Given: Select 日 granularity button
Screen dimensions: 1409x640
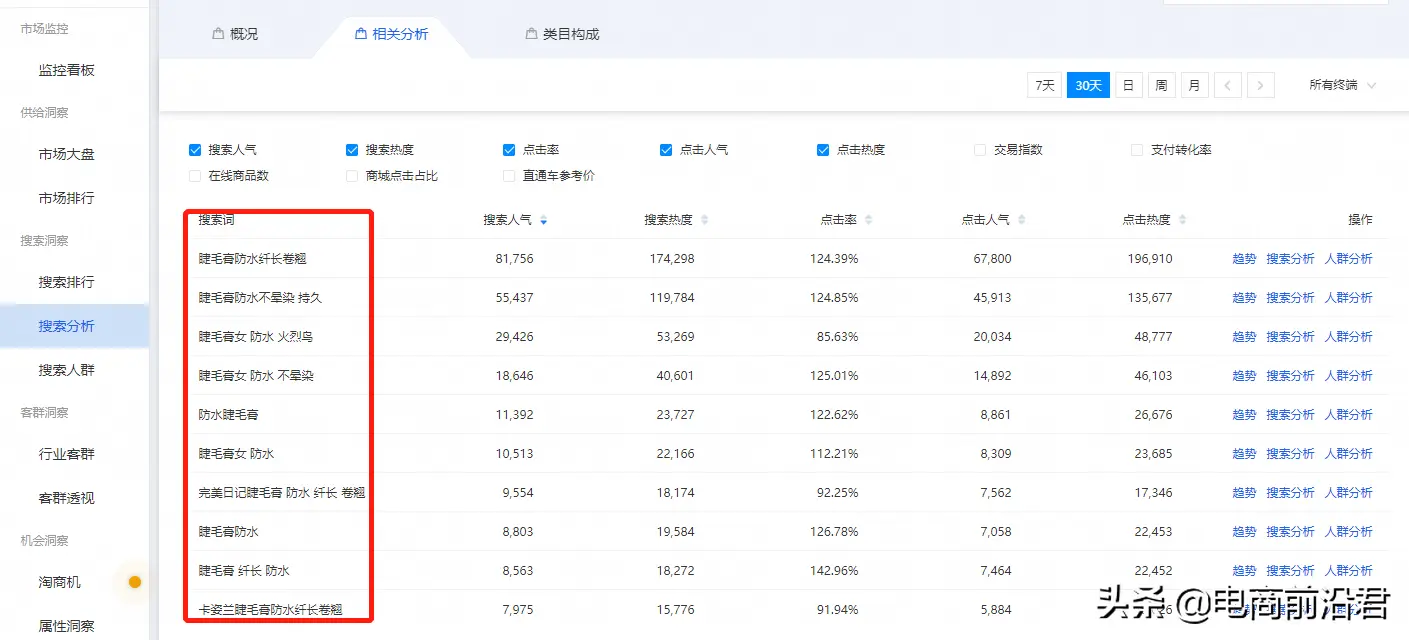Looking at the screenshot, I should click(x=1128, y=85).
